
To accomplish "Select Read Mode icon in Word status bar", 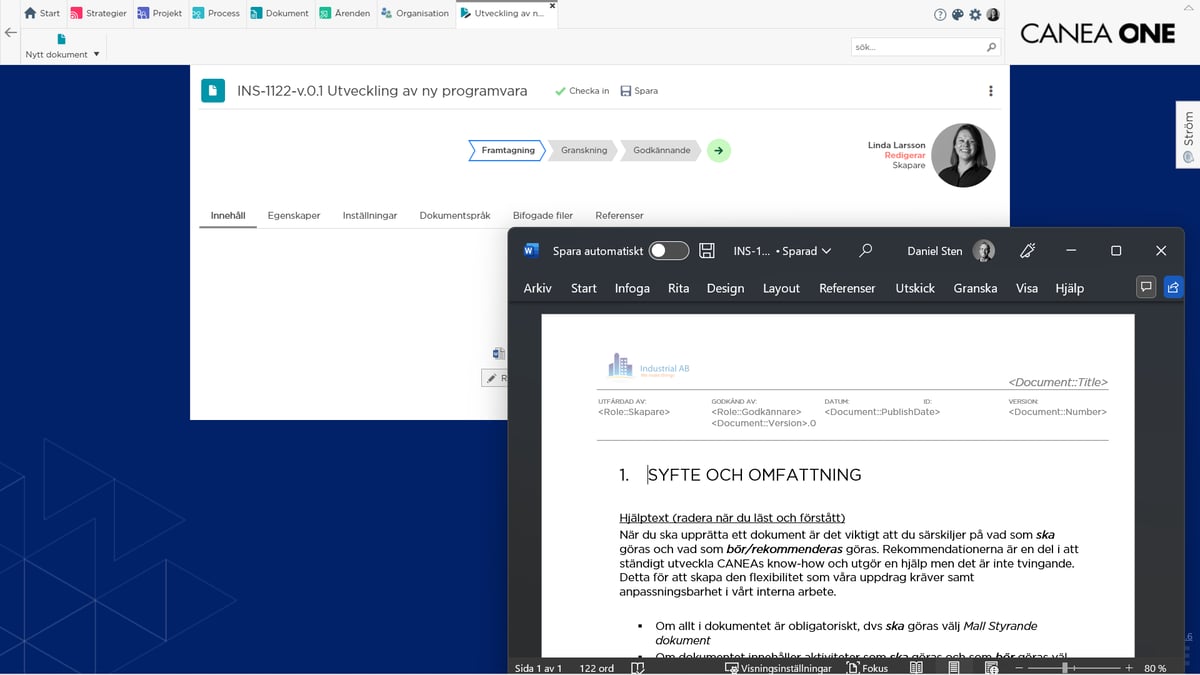I will [x=915, y=668].
